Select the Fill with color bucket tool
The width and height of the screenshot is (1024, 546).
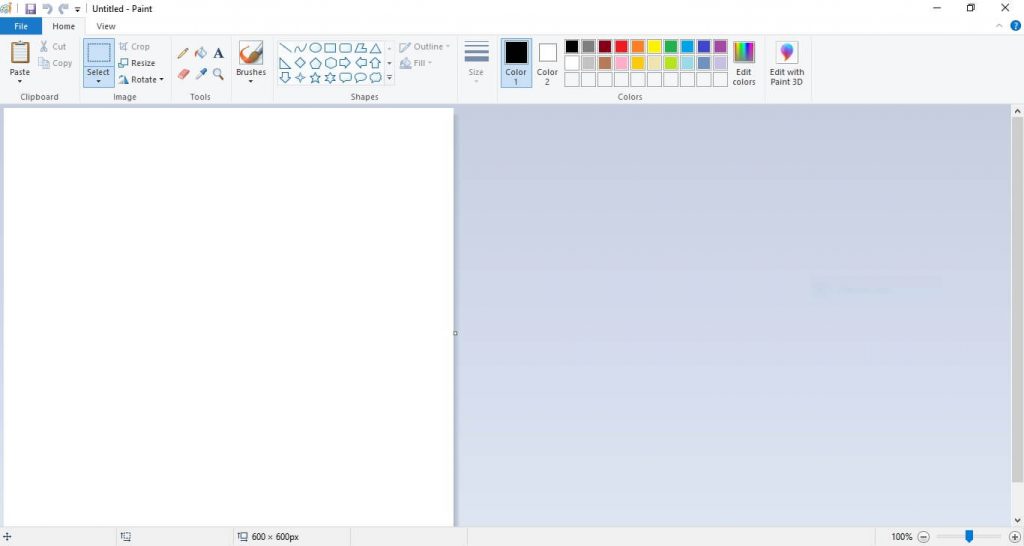pyautogui.click(x=200, y=53)
